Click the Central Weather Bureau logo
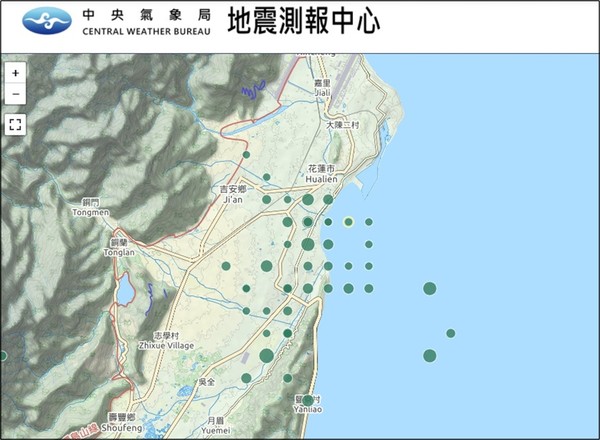The height and width of the screenshot is (440, 600). 47,21
